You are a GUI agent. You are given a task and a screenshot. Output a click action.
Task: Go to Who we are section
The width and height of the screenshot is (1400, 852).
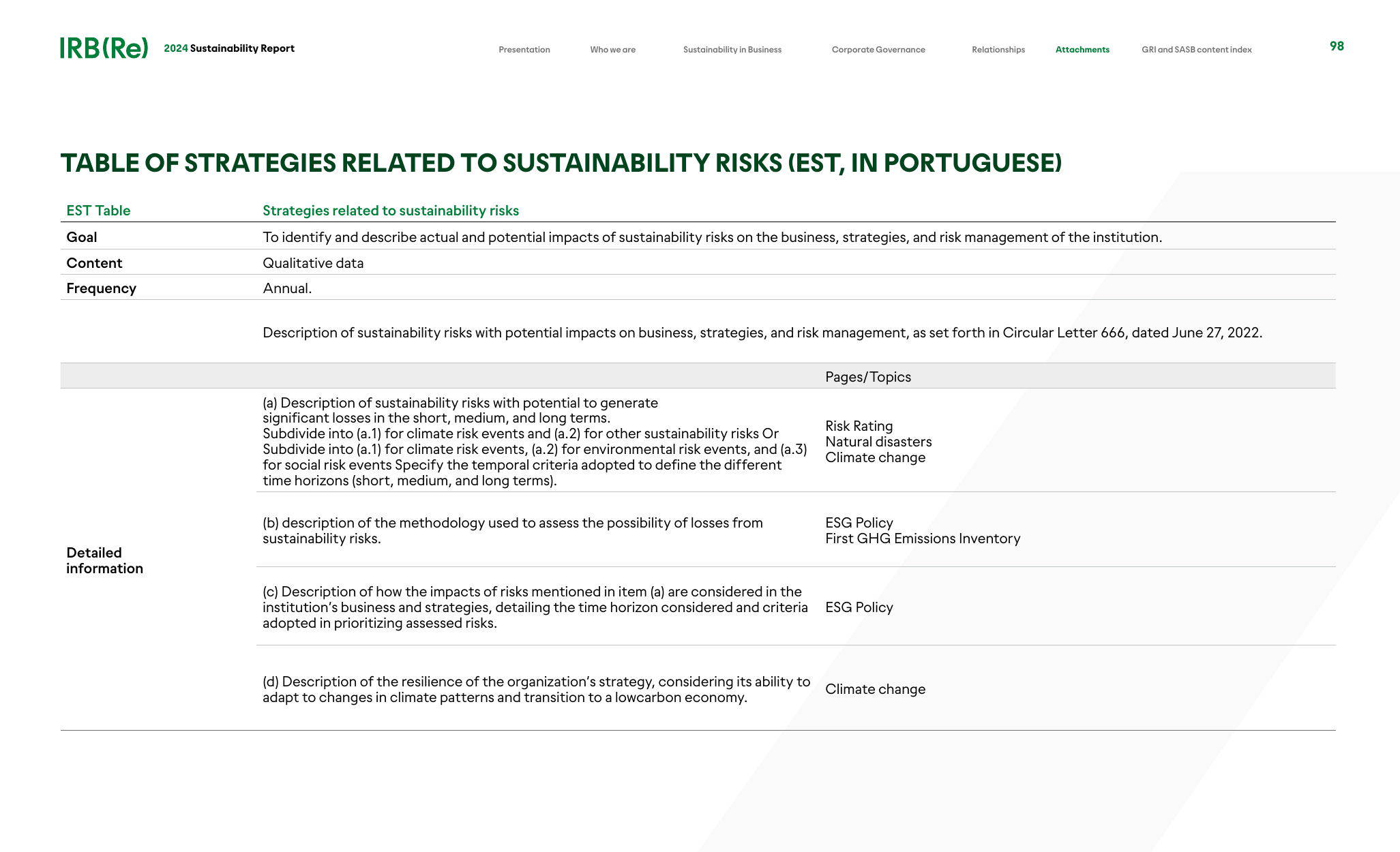pos(612,50)
